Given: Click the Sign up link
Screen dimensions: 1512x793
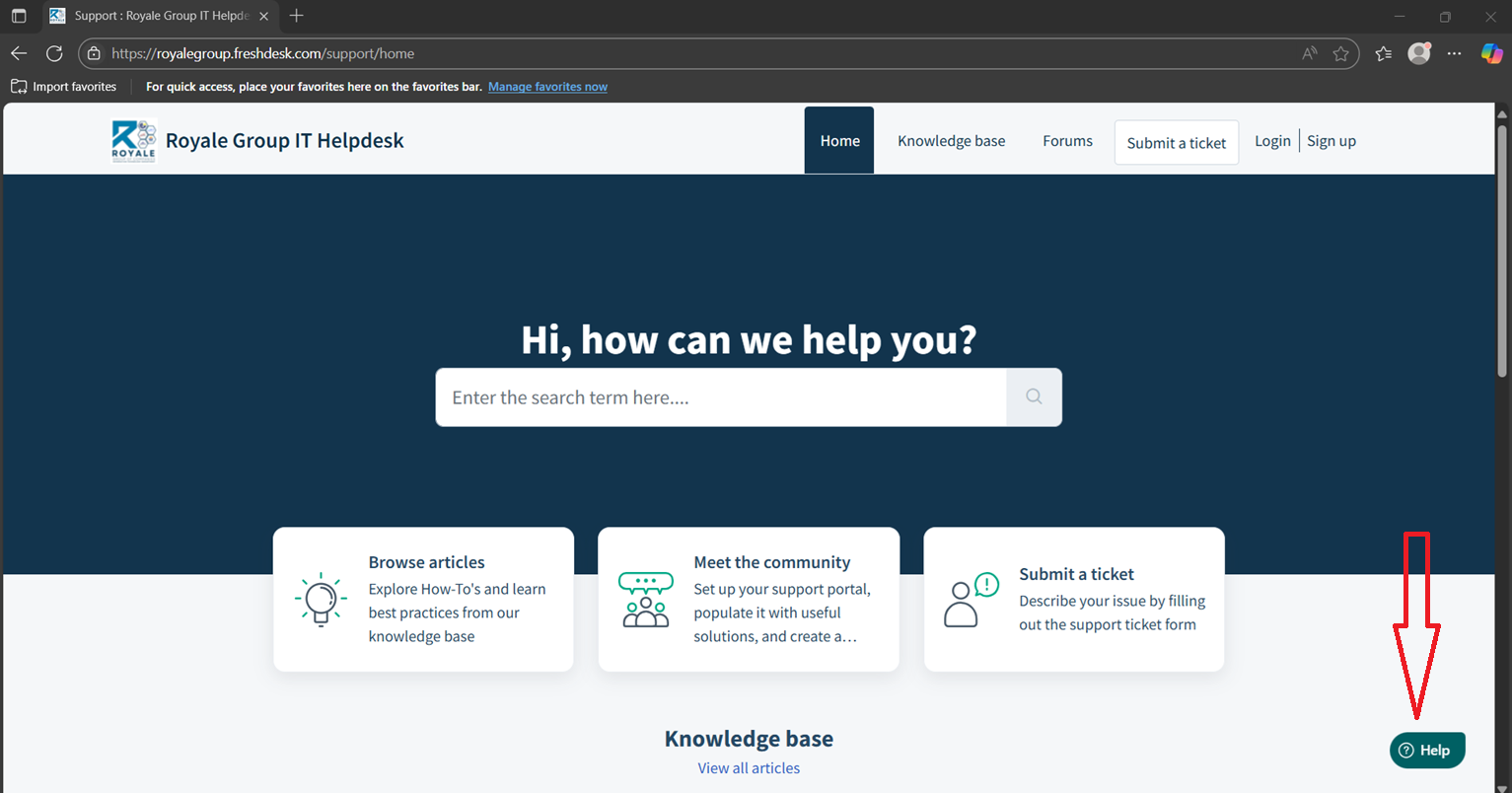Looking at the screenshot, I should coord(1332,141).
